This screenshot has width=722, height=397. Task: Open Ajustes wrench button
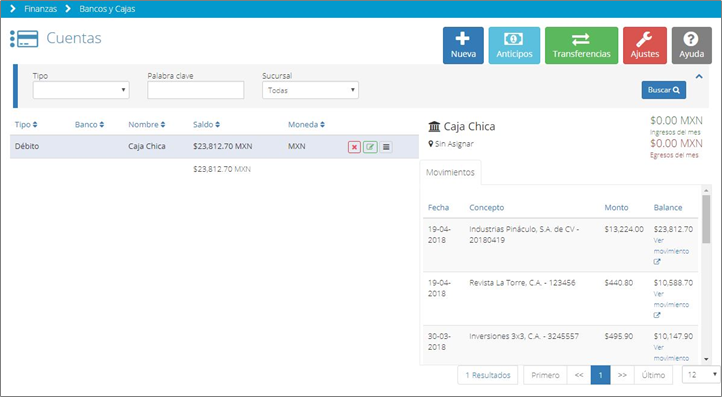click(645, 46)
